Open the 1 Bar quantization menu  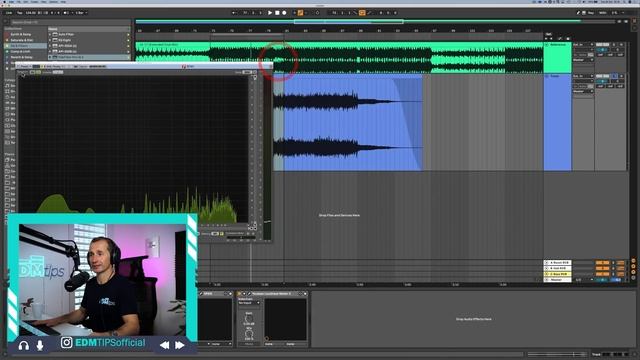[x=81, y=13]
